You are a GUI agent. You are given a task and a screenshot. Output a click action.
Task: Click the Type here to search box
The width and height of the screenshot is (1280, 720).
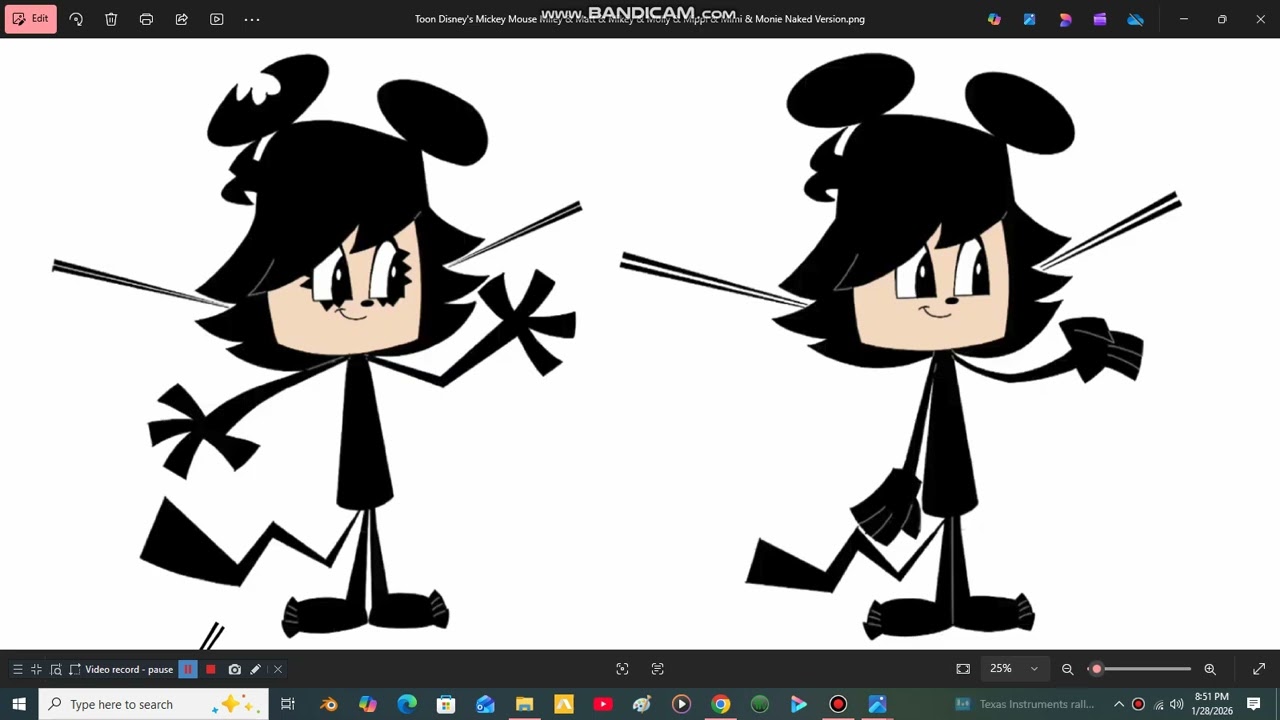(154, 704)
